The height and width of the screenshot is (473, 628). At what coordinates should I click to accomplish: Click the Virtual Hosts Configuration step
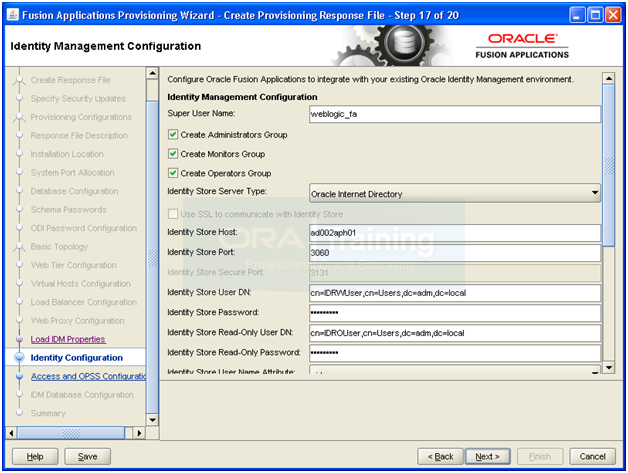click(81, 284)
